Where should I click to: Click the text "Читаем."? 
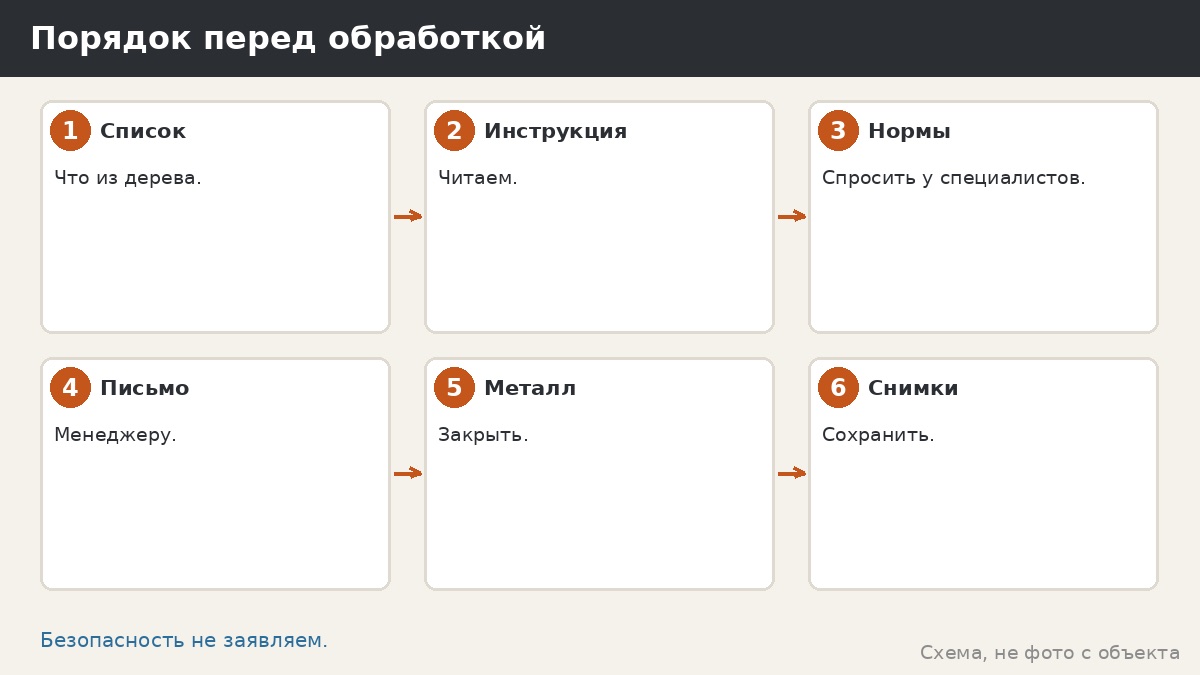[478, 178]
